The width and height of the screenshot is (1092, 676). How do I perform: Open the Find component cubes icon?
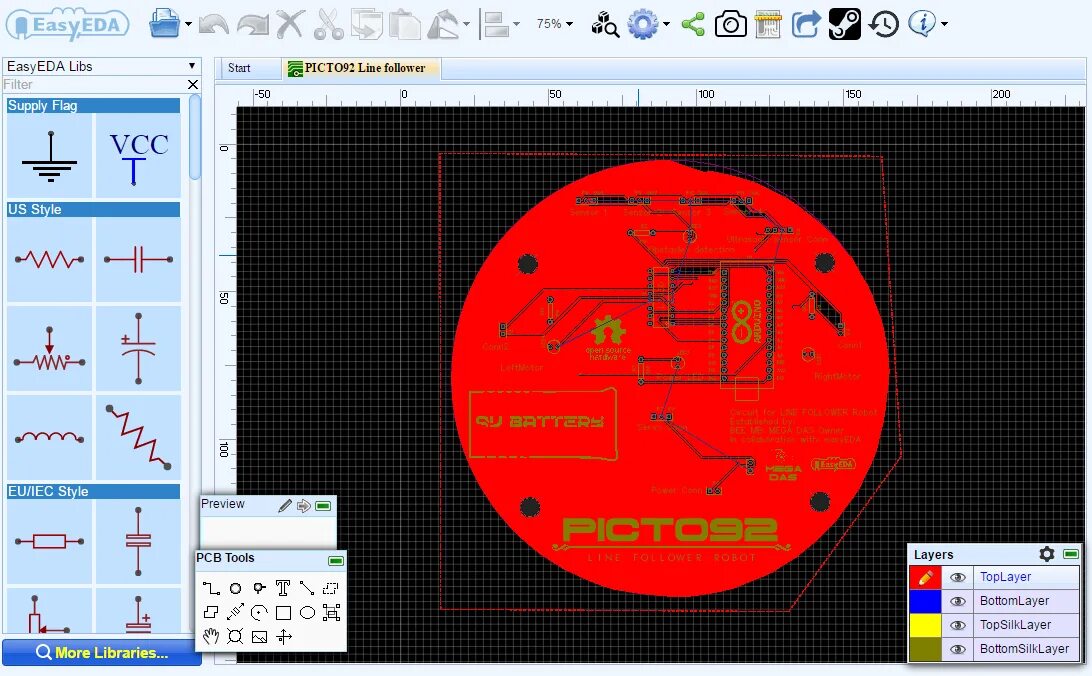click(x=604, y=24)
